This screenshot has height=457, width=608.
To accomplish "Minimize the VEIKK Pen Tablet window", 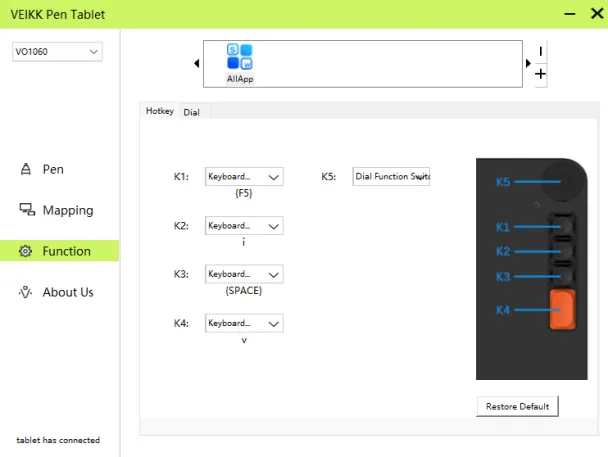I will click(570, 14).
